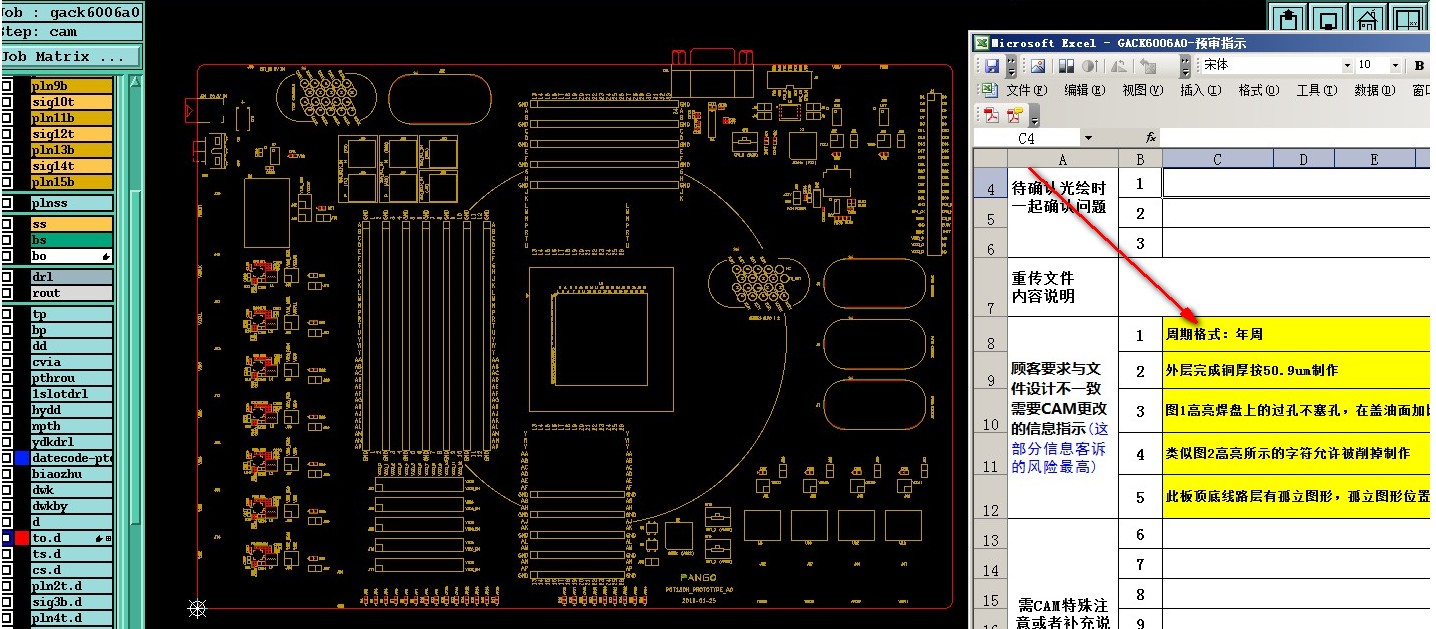This screenshot has height=629, width=1436.
Task: Click the second PDF icon with comment
Action: click(1015, 114)
